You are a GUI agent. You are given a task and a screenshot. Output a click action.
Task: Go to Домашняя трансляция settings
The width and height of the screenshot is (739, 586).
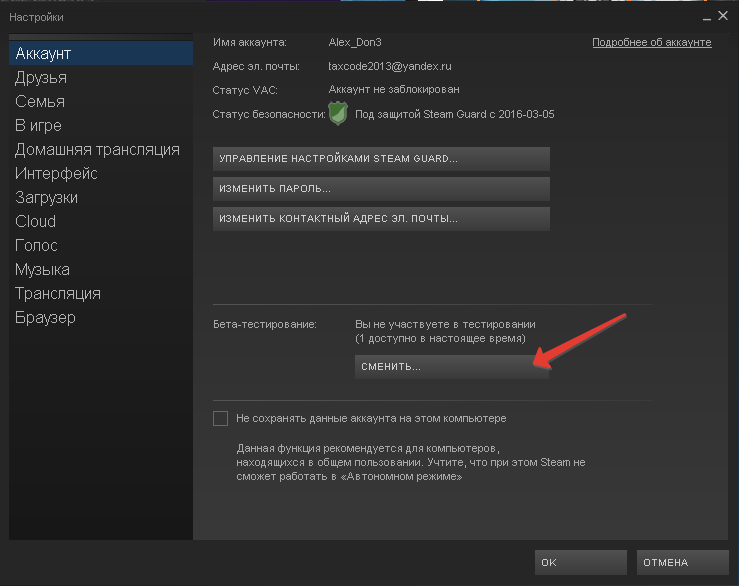click(97, 149)
